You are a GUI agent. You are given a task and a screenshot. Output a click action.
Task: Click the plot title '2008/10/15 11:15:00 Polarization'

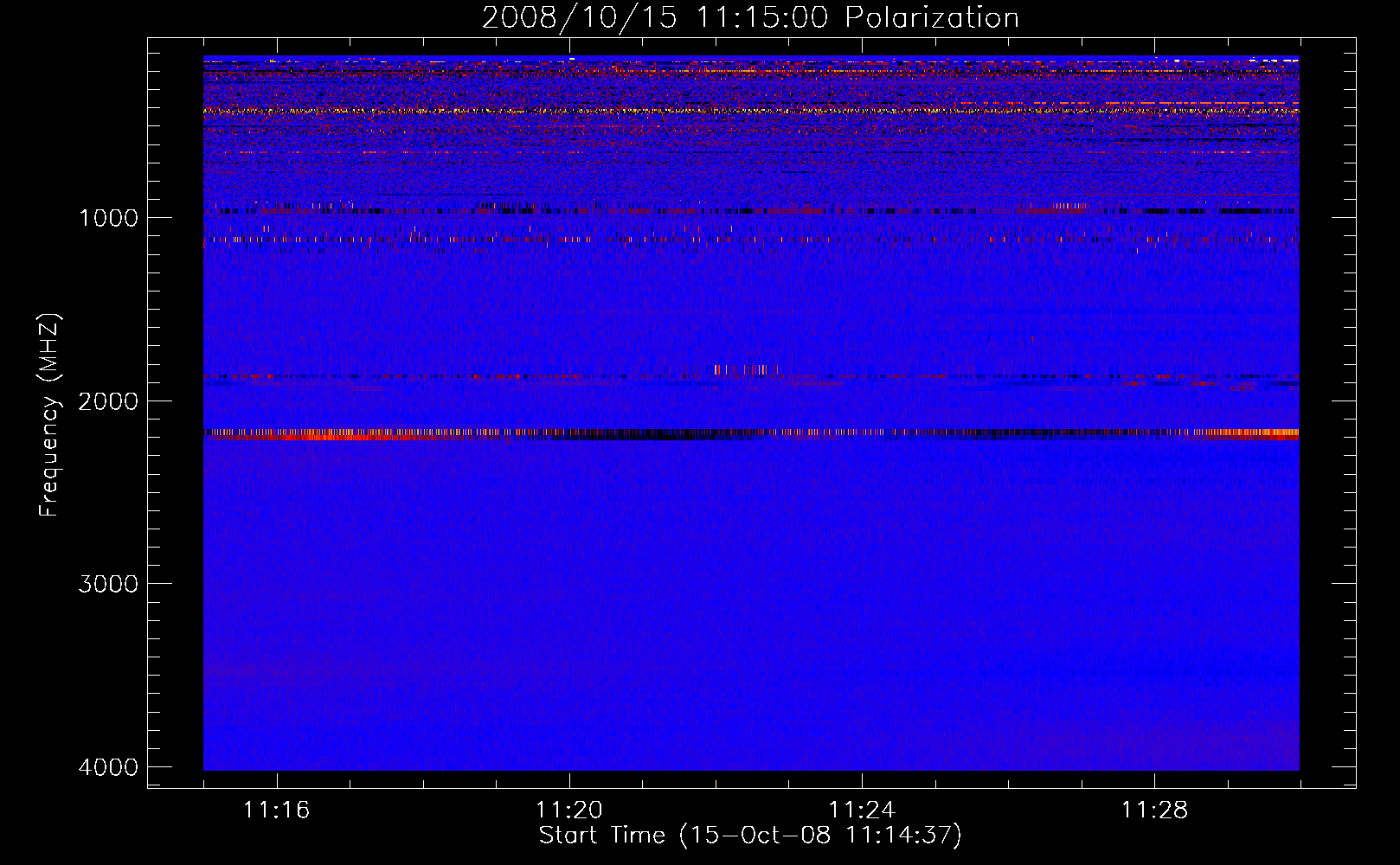point(750,17)
